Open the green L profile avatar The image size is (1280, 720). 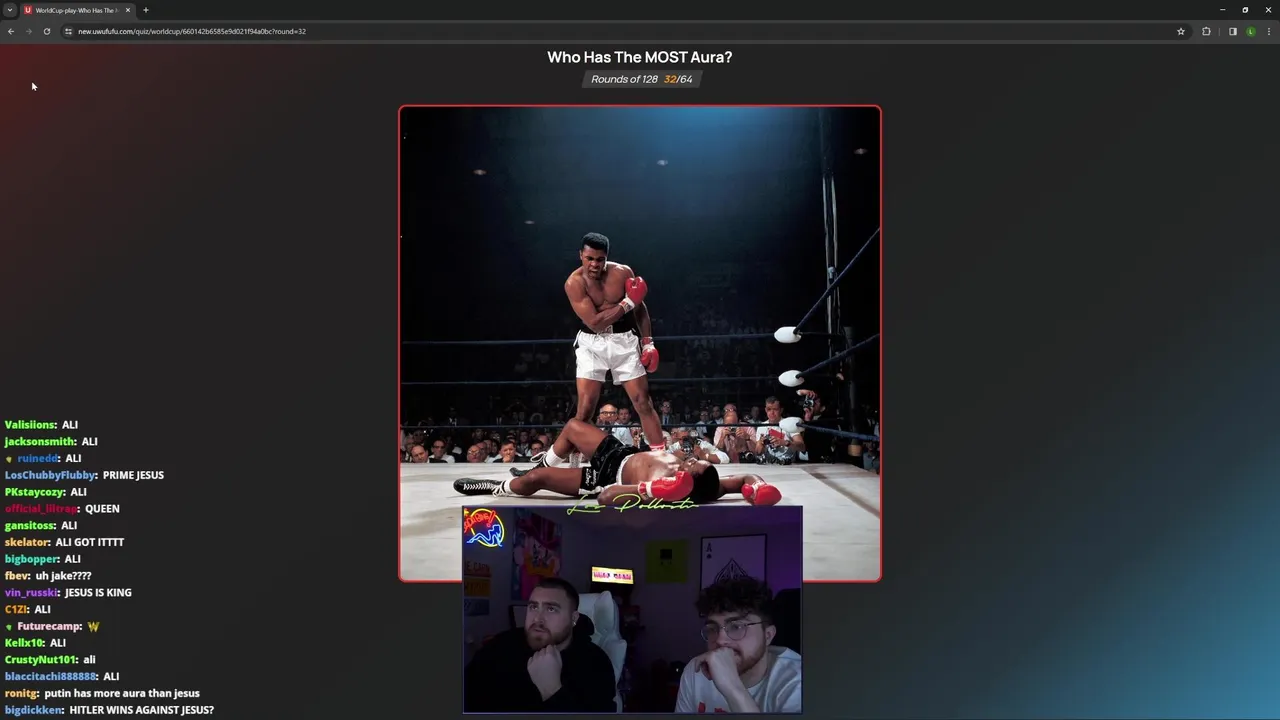point(1251,31)
